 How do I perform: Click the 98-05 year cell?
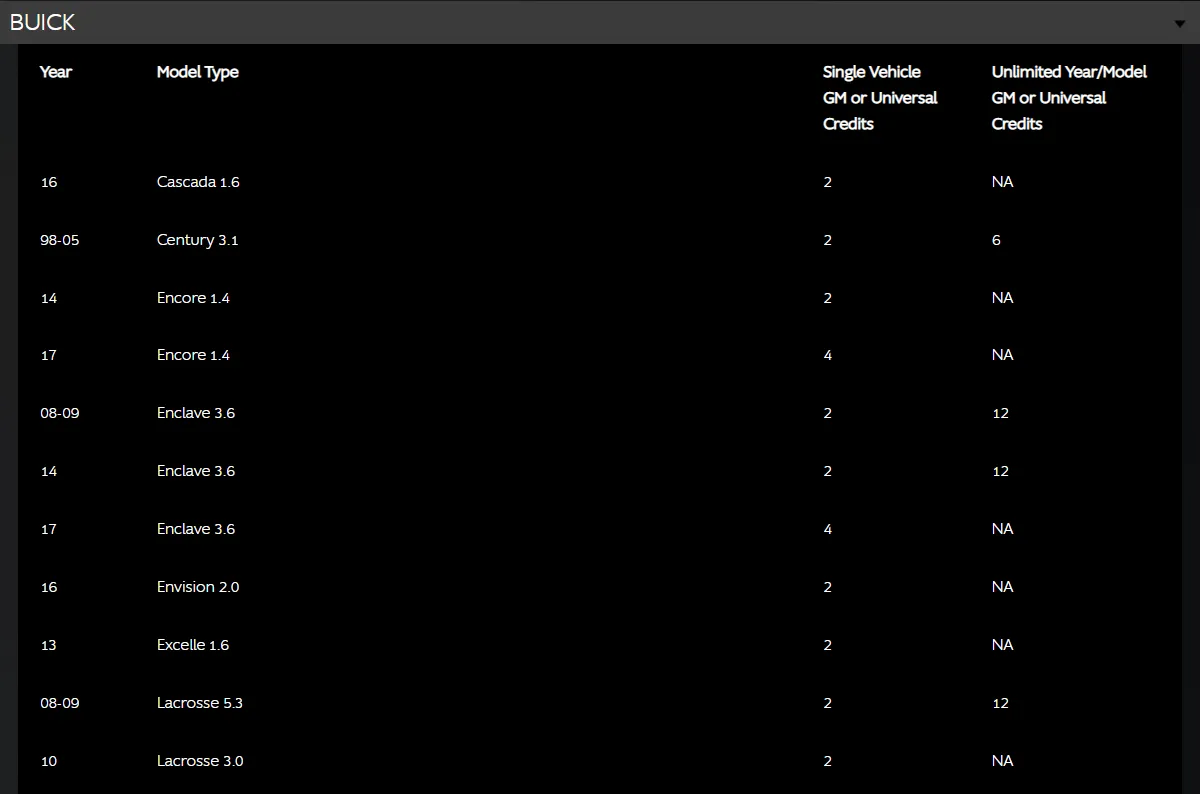(x=60, y=240)
